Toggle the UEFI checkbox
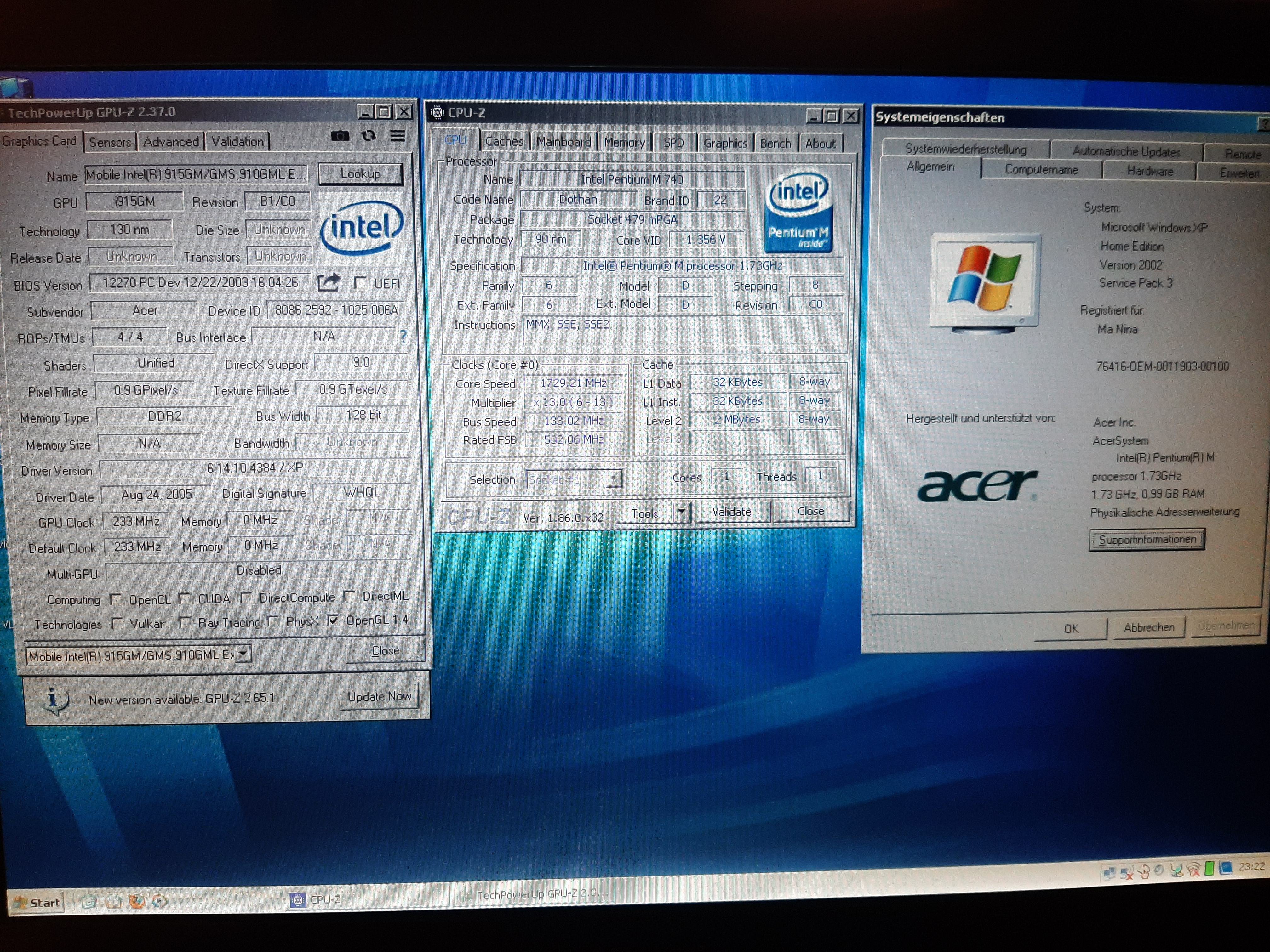This screenshot has height=952, width=1270. 361,283
